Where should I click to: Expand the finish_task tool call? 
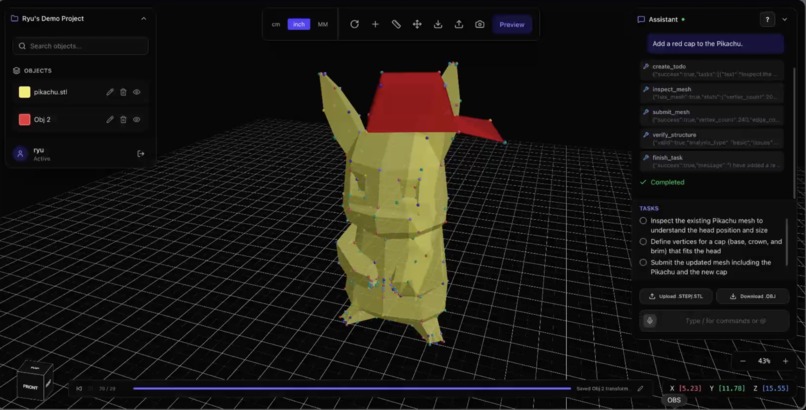(x=712, y=161)
